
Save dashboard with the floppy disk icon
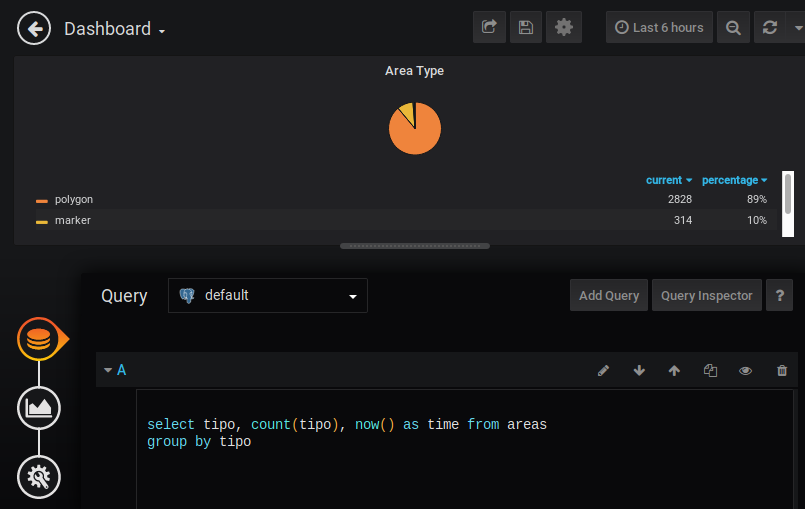[526, 28]
